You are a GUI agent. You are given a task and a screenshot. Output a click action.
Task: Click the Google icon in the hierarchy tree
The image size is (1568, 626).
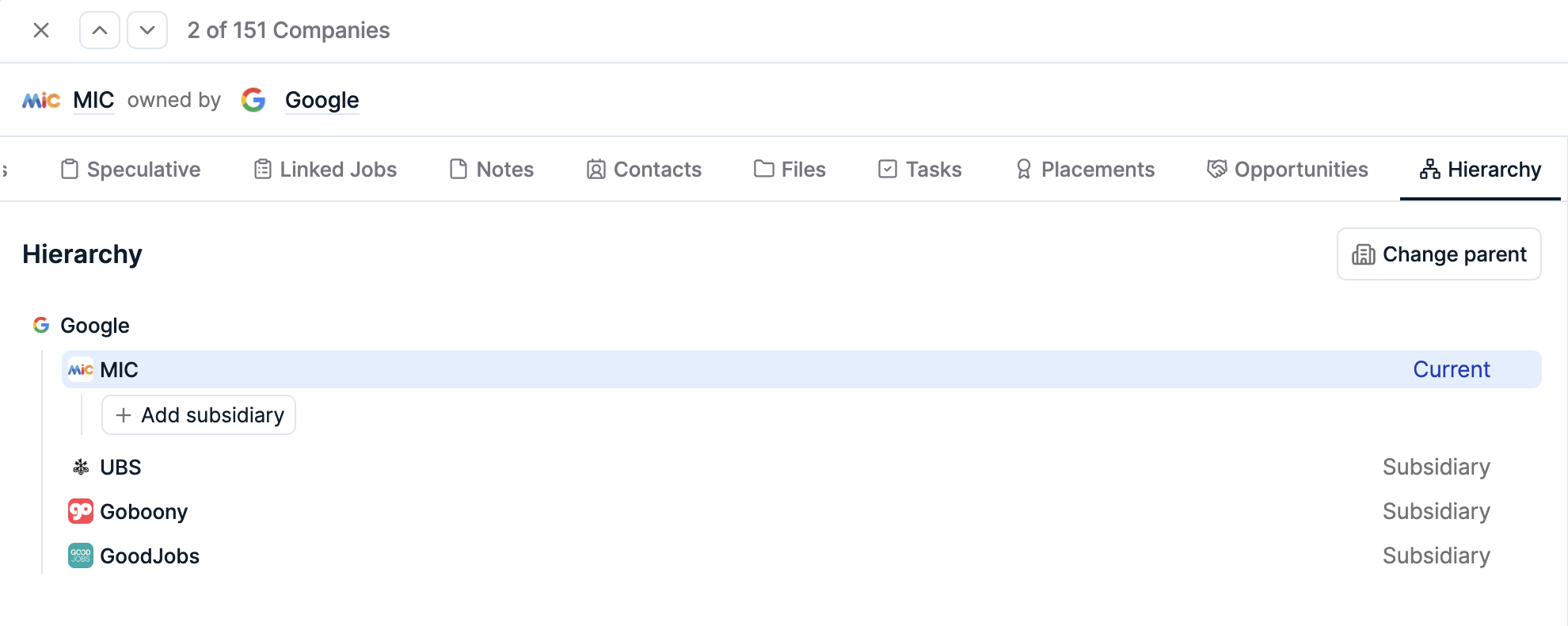pos(41,325)
